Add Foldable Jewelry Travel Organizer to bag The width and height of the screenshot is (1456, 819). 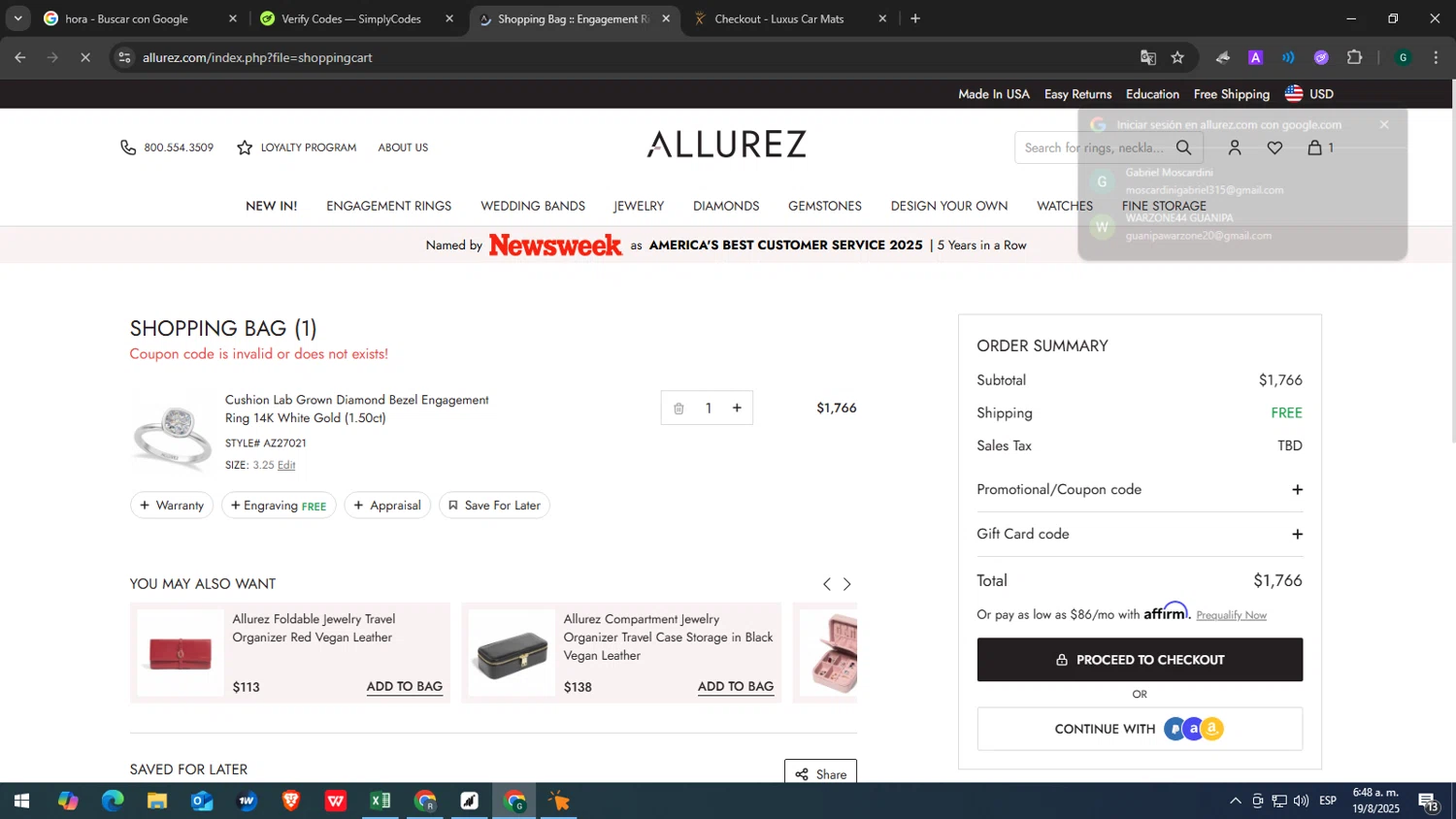405,686
